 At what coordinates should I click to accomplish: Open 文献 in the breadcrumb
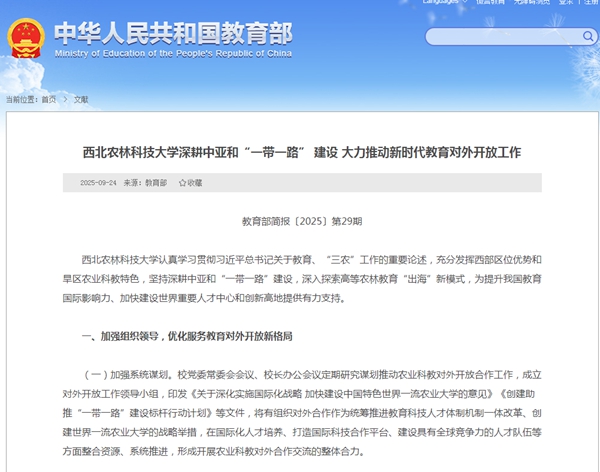pos(81,100)
